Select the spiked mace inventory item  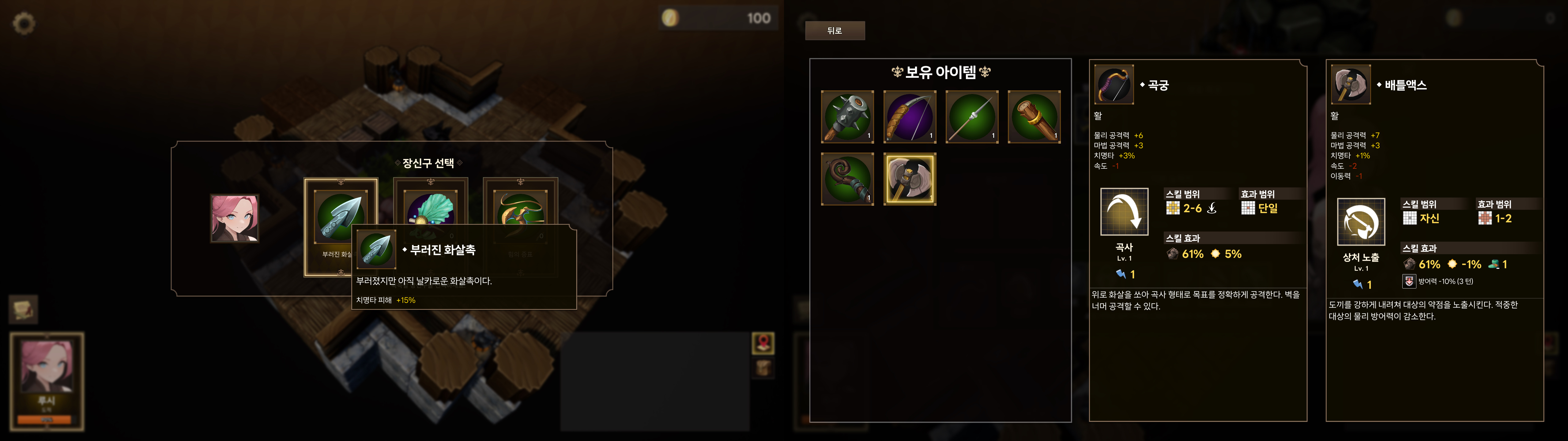pyautogui.click(x=847, y=117)
